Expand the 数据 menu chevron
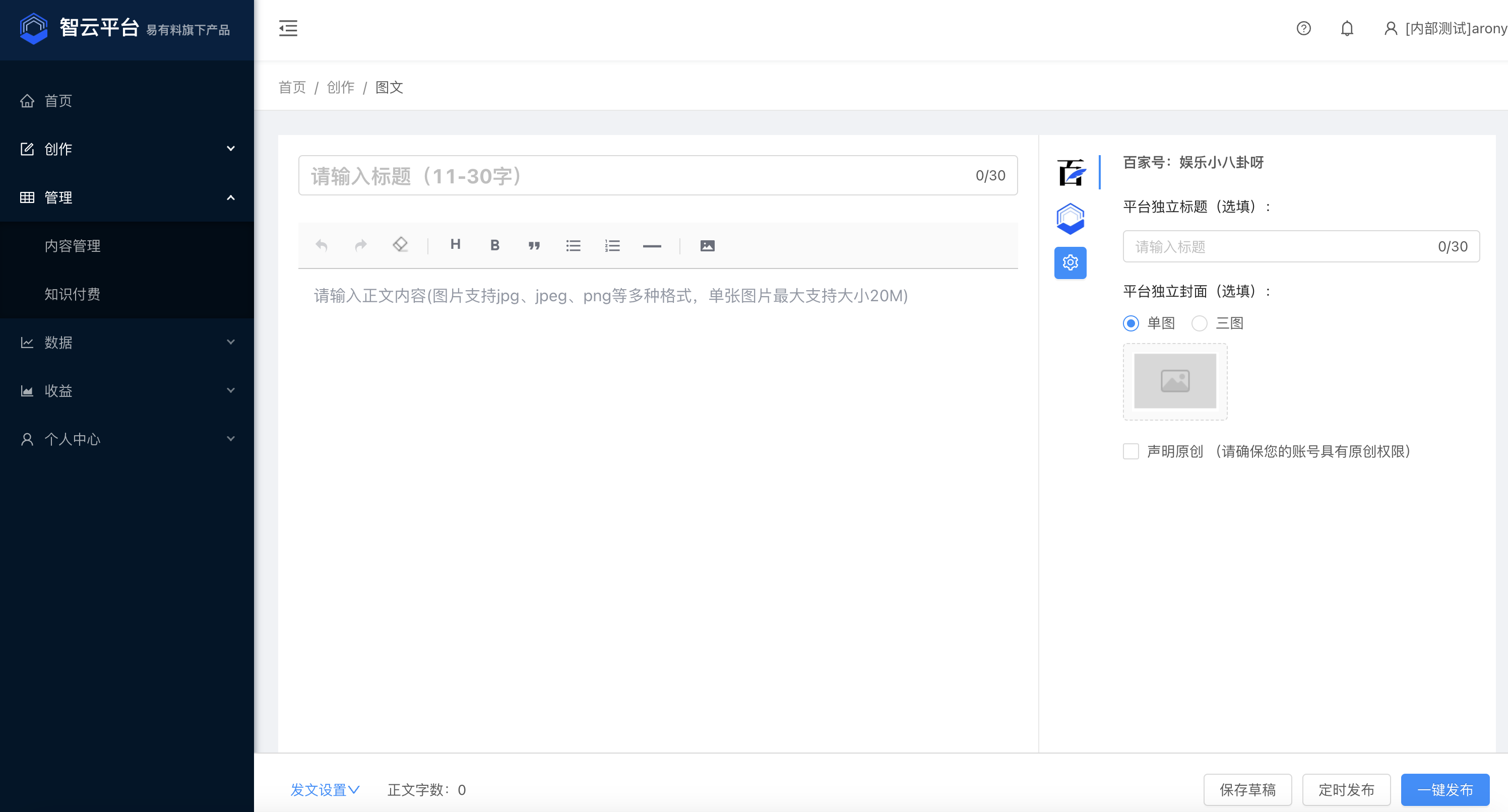Image resolution: width=1508 pixels, height=812 pixels. point(231,342)
